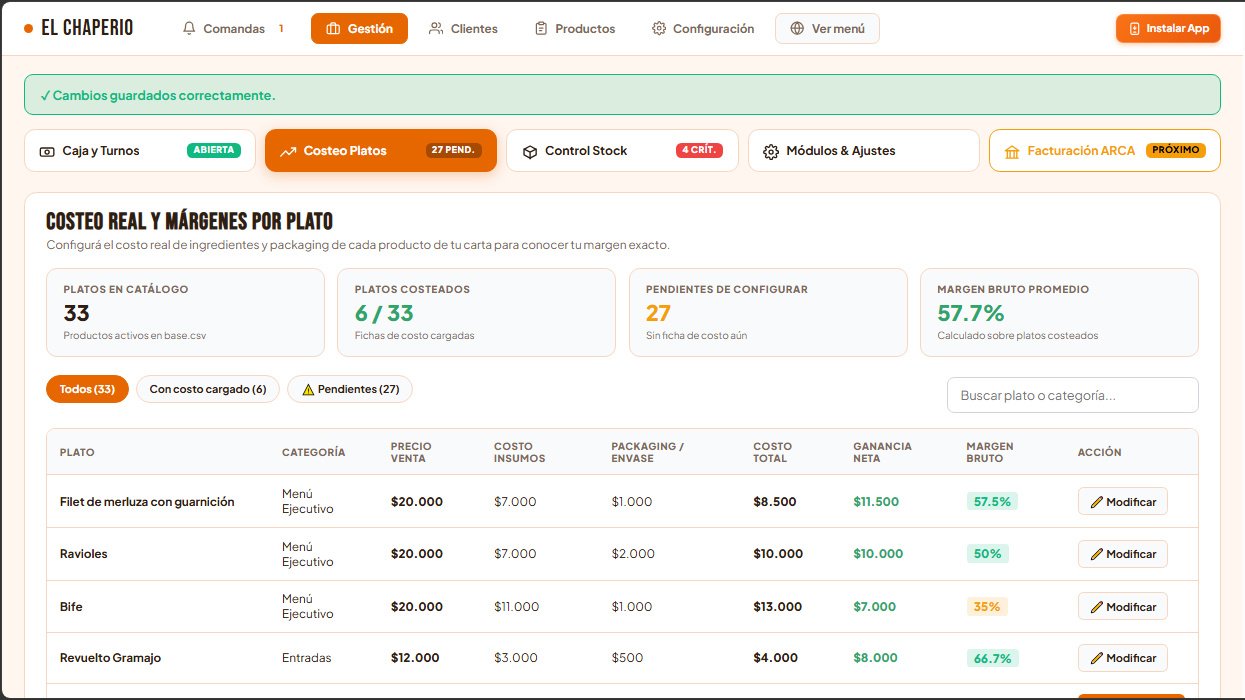Switch to the Caja y Turnos tab
Viewport: 1245px width, 700px height.
tap(140, 151)
